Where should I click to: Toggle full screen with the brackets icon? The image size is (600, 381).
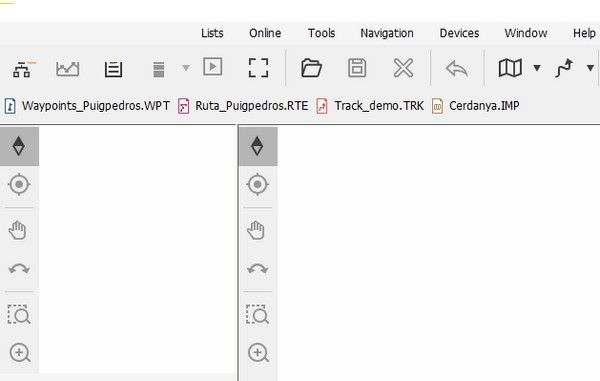coord(258,68)
